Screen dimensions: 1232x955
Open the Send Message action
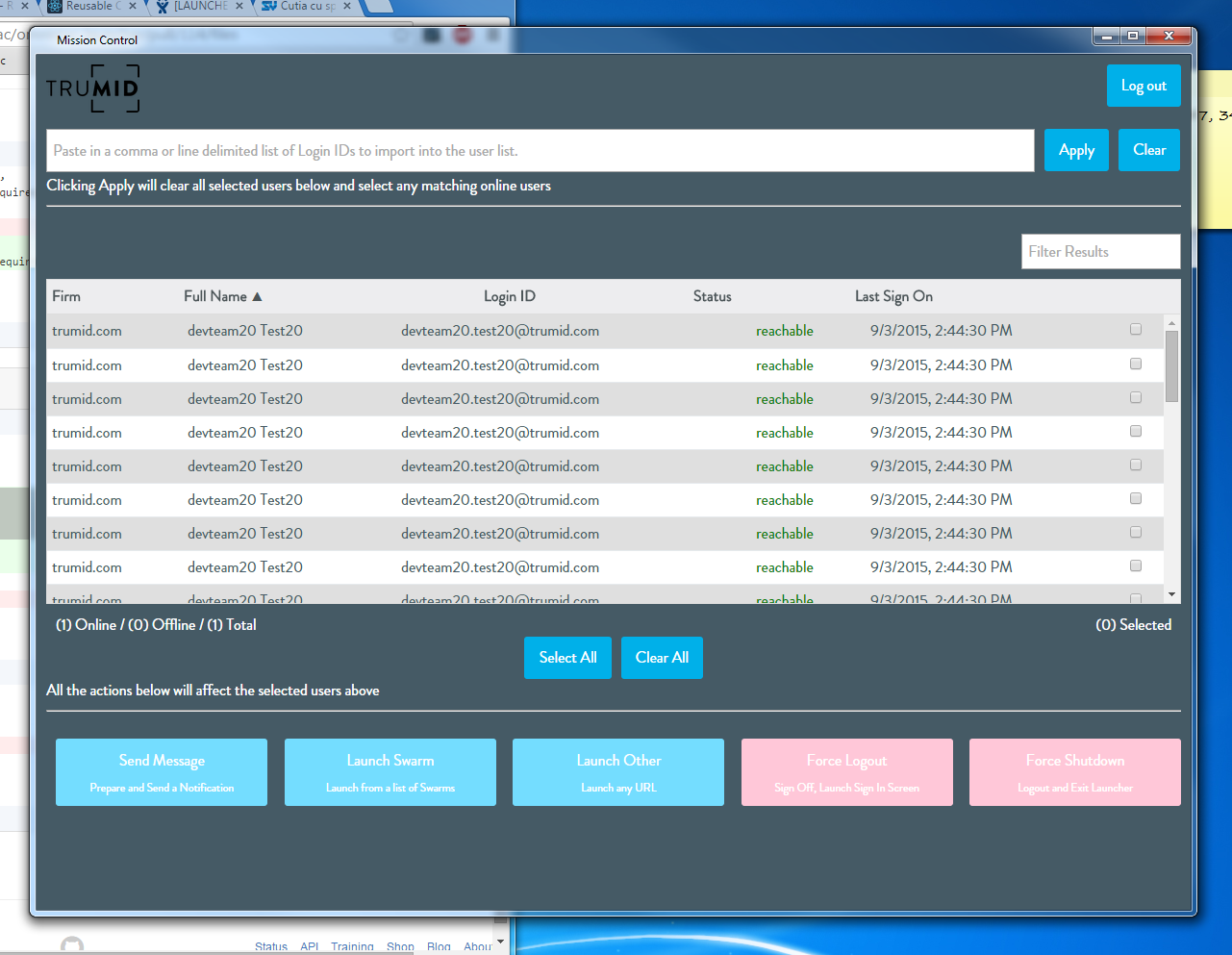click(x=162, y=772)
